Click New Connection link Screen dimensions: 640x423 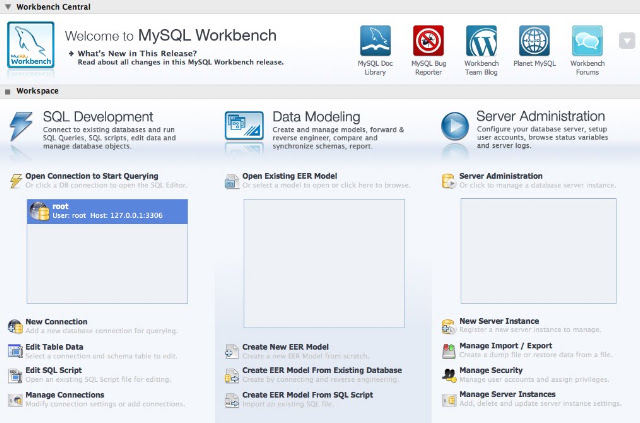coord(56,322)
